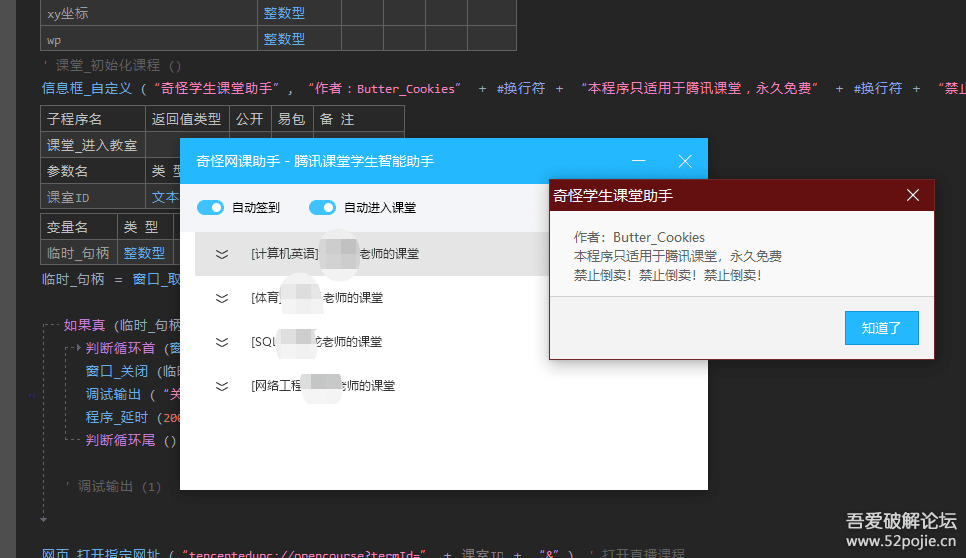Click the 如果真 code statement

click(x=121, y=325)
